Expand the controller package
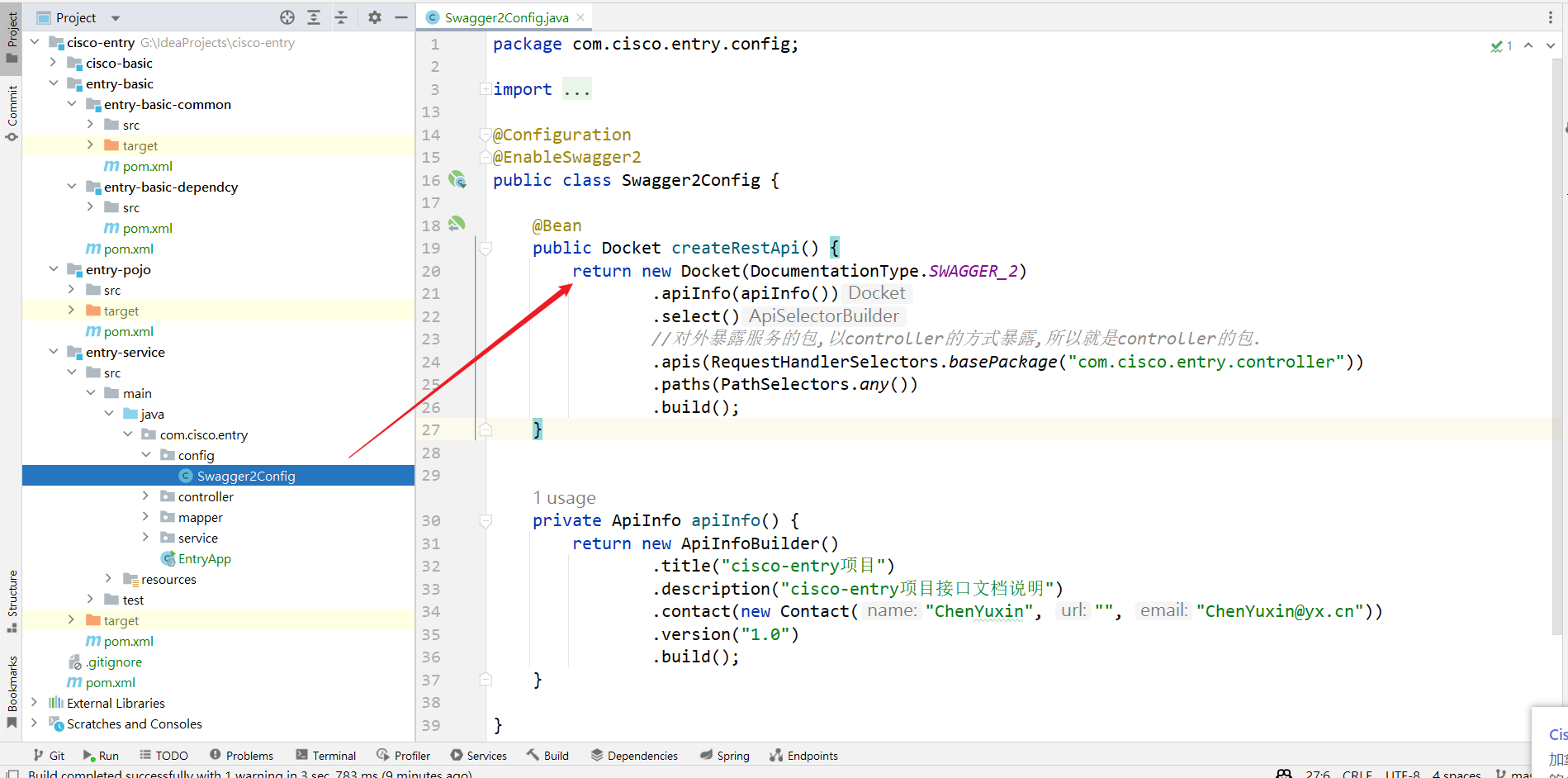The image size is (1568, 778). pyautogui.click(x=146, y=496)
